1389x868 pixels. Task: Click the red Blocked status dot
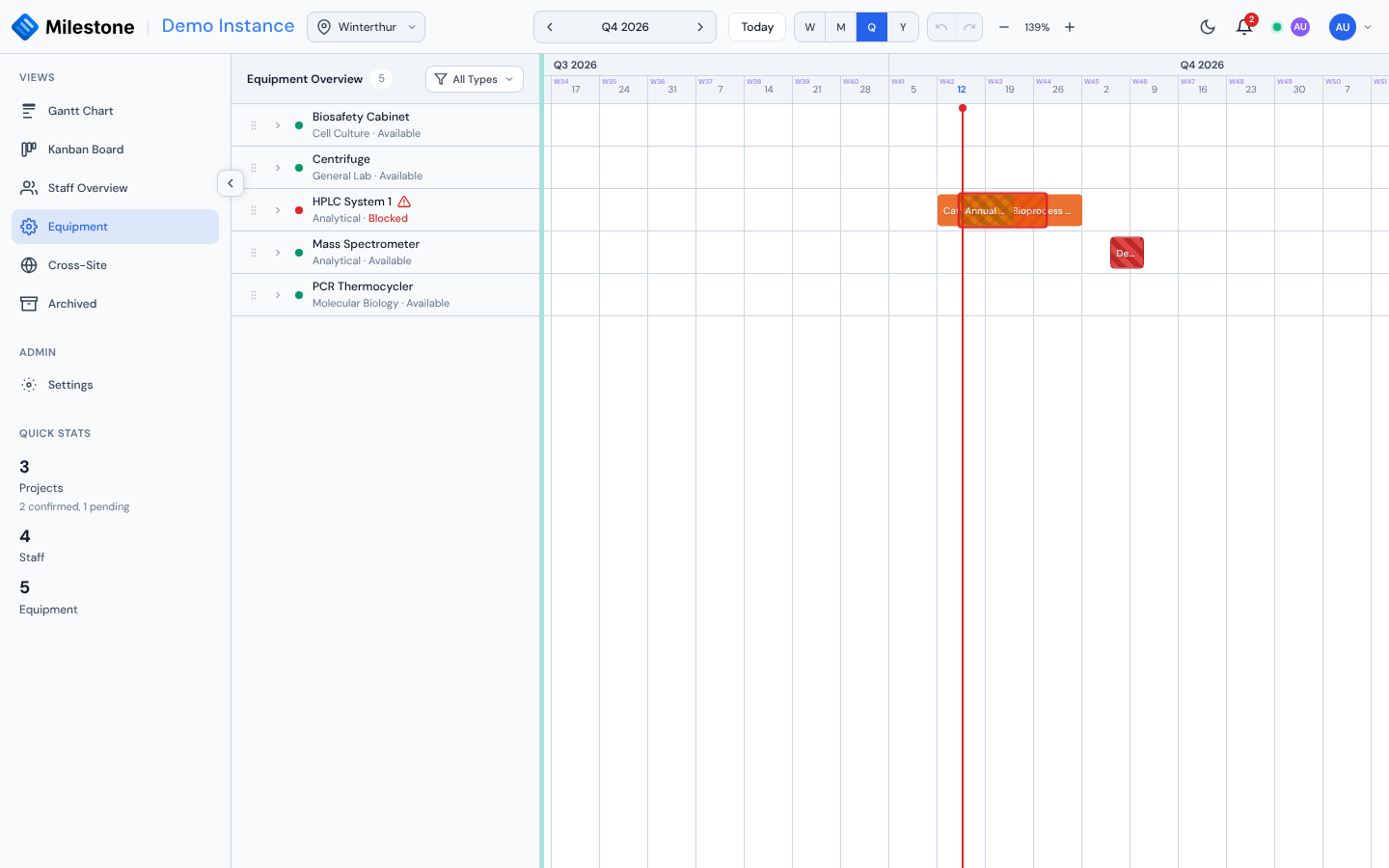pyautogui.click(x=299, y=210)
